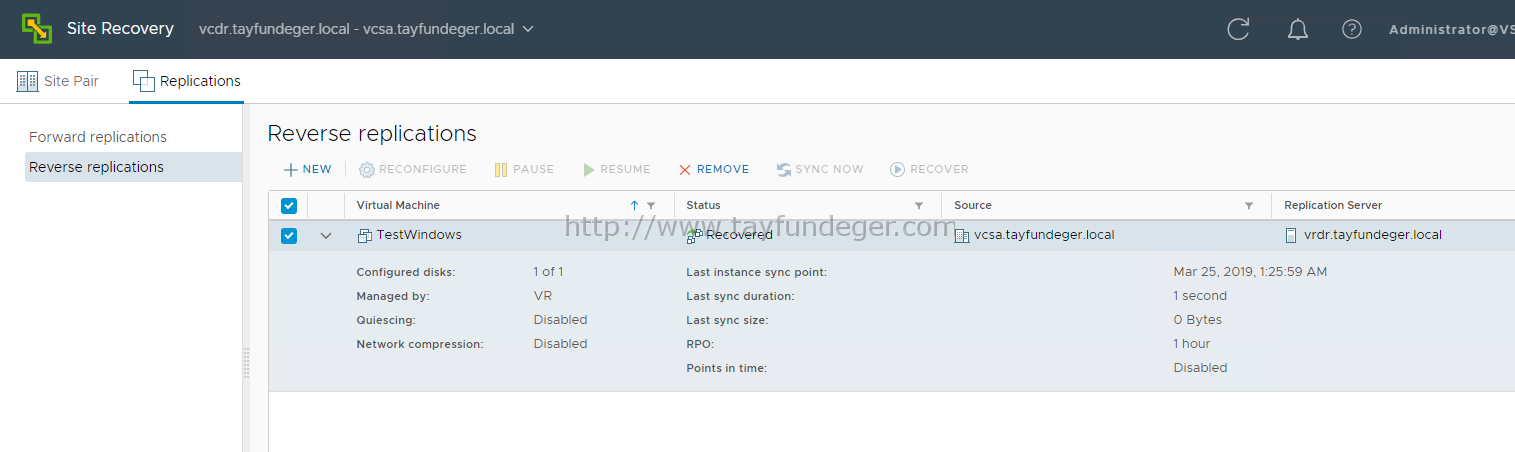Click the Status column header
This screenshot has height=452, width=1515.
tap(703, 205)
